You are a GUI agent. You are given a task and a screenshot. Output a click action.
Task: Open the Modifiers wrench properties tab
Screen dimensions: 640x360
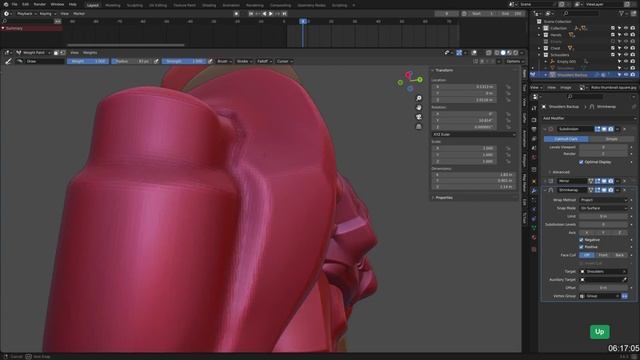(534, 191)
